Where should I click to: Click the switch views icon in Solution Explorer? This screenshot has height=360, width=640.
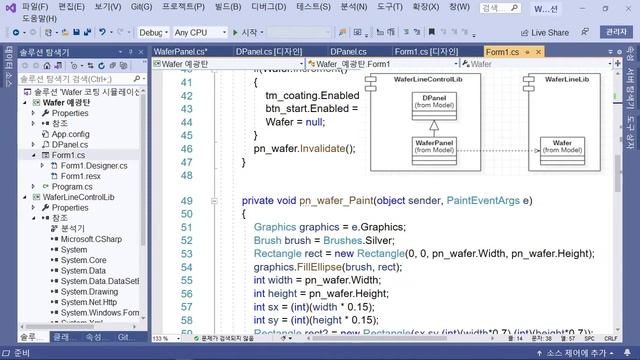coord(58,65)
